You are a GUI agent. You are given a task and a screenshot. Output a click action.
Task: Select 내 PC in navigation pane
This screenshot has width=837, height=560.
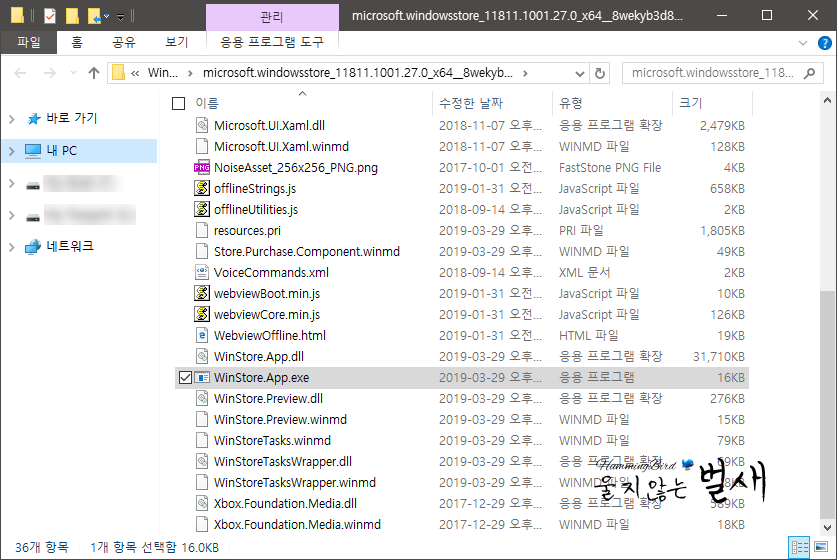pos(61,151)
